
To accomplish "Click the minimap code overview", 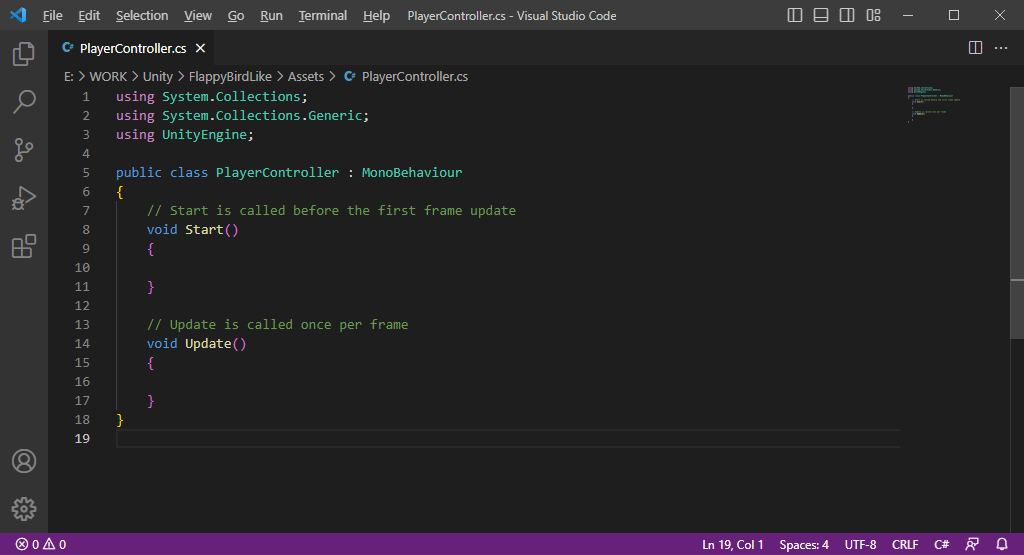I will point(934,104).
